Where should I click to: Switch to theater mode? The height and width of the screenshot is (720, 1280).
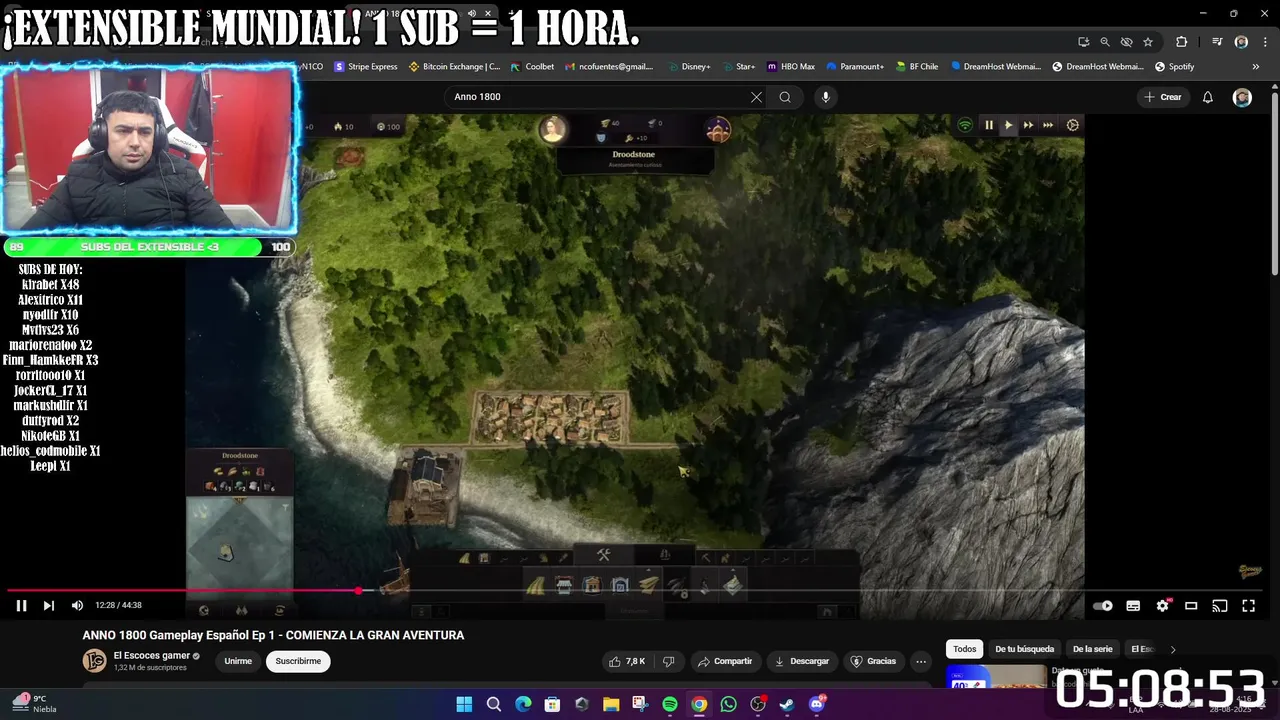1191,606
